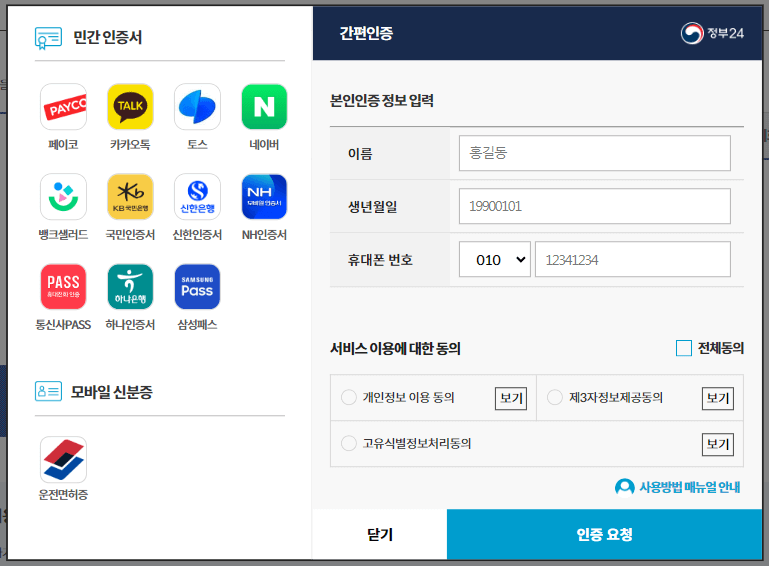Click the 신한인증서 label
The image size is (769, 566).
pos(197,235)
